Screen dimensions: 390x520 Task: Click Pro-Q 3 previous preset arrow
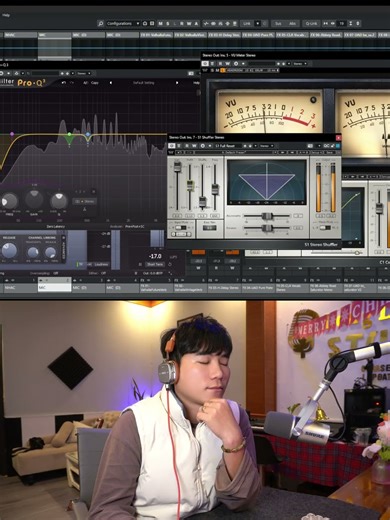pos(111,83)
